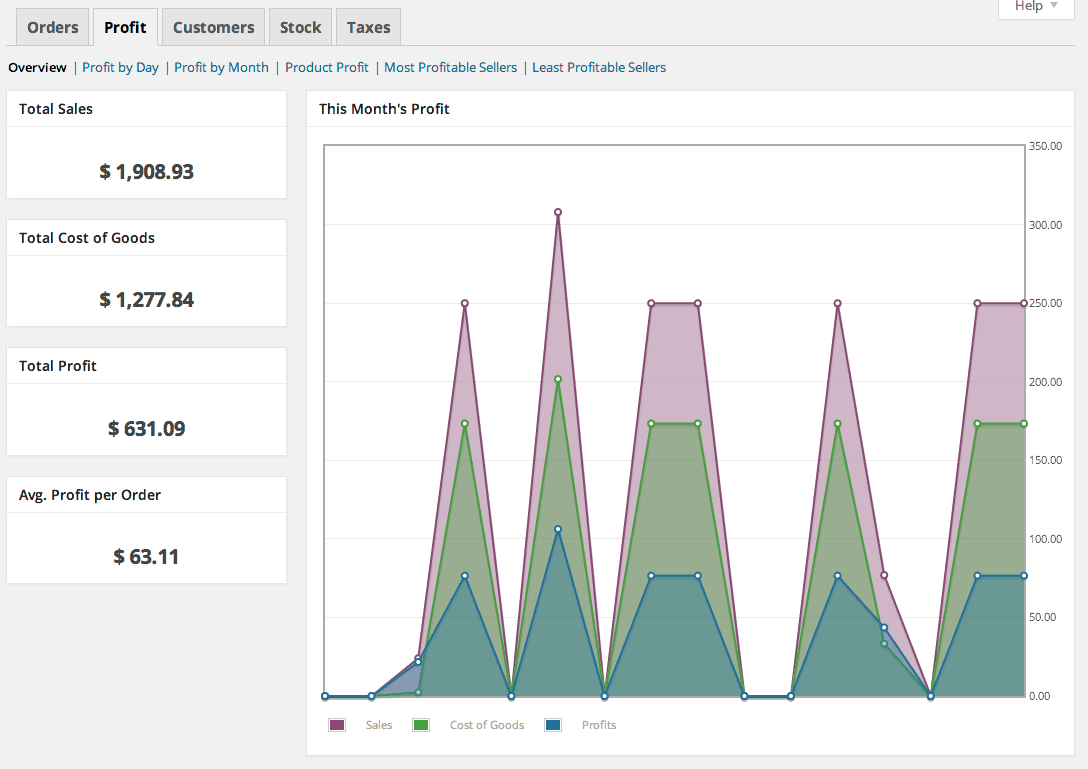This screenshot has width=1088, height=769.
Task: Click the purple Sales legend swatch
Action: [x=337, y=725]
